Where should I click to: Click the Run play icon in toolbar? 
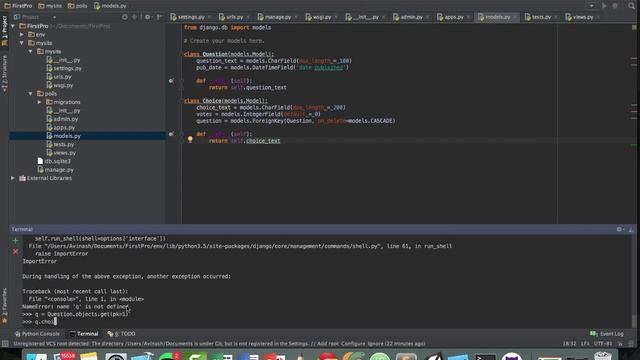(604, 6)
